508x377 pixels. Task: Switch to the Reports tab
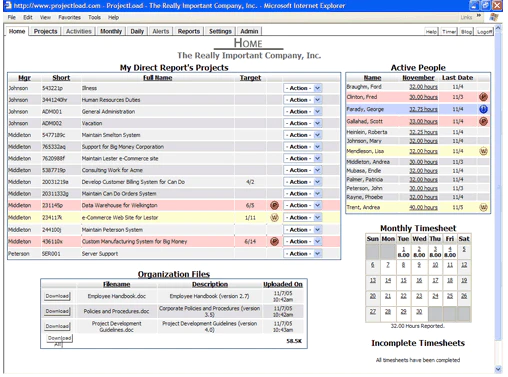coord(189,31)
